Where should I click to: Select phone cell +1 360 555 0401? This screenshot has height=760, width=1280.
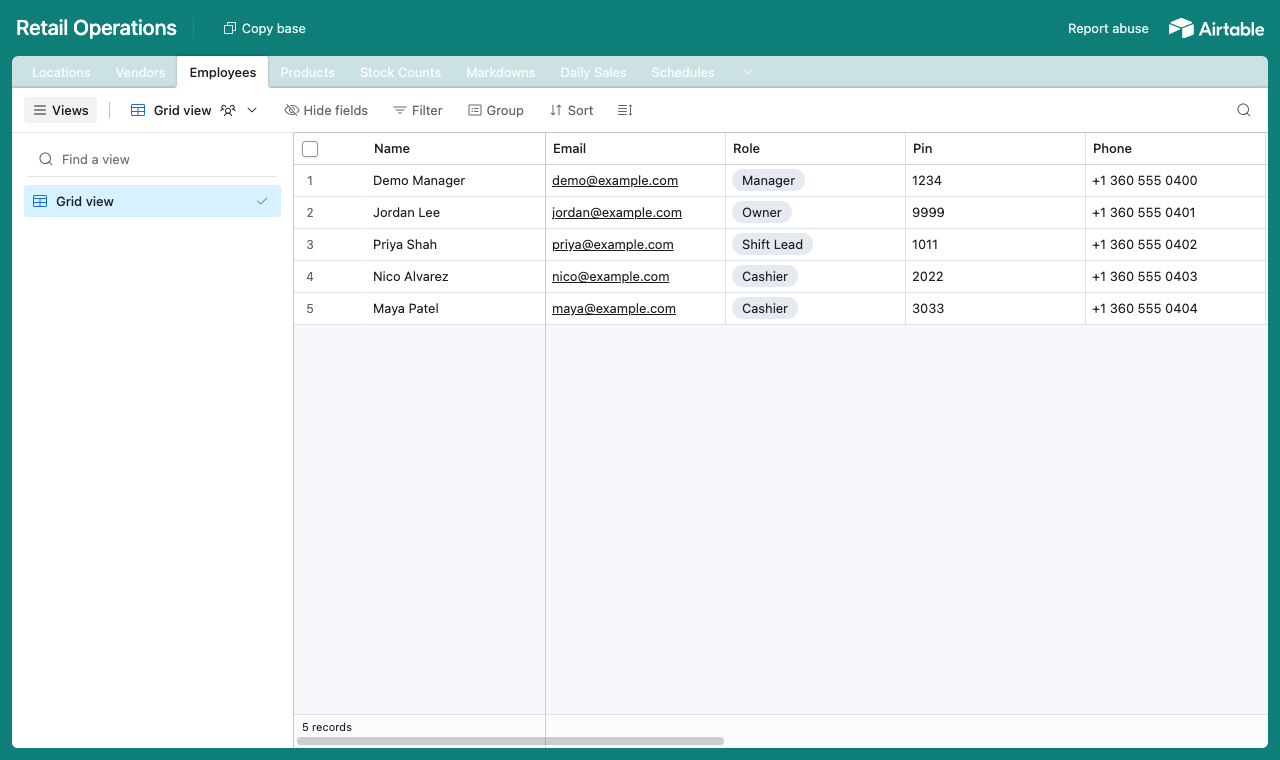click(x=1176, y=213)
